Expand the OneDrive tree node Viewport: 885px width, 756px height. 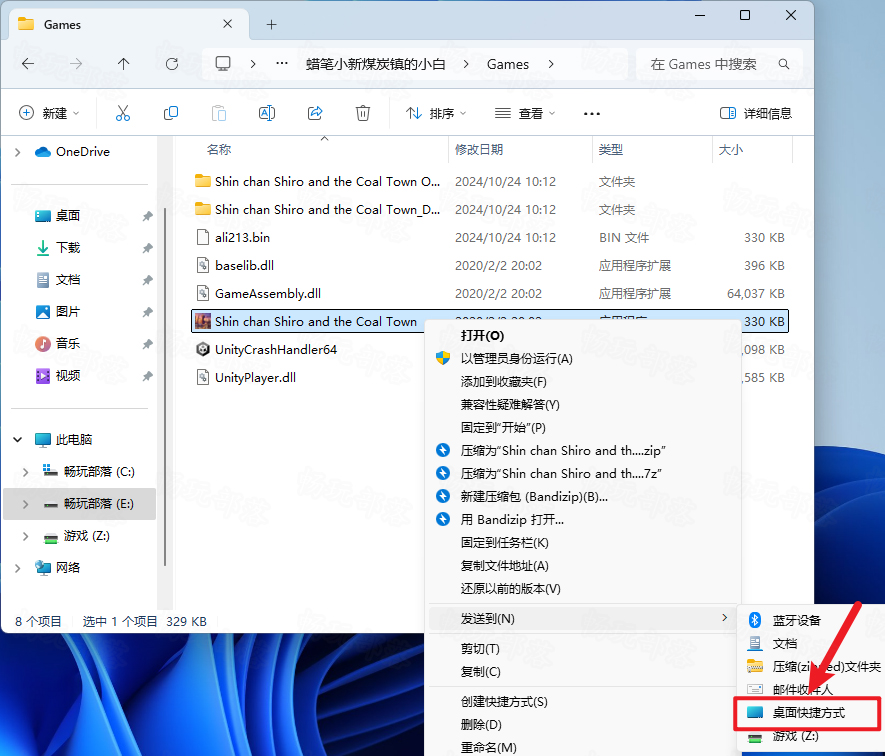tap(17, 152)
